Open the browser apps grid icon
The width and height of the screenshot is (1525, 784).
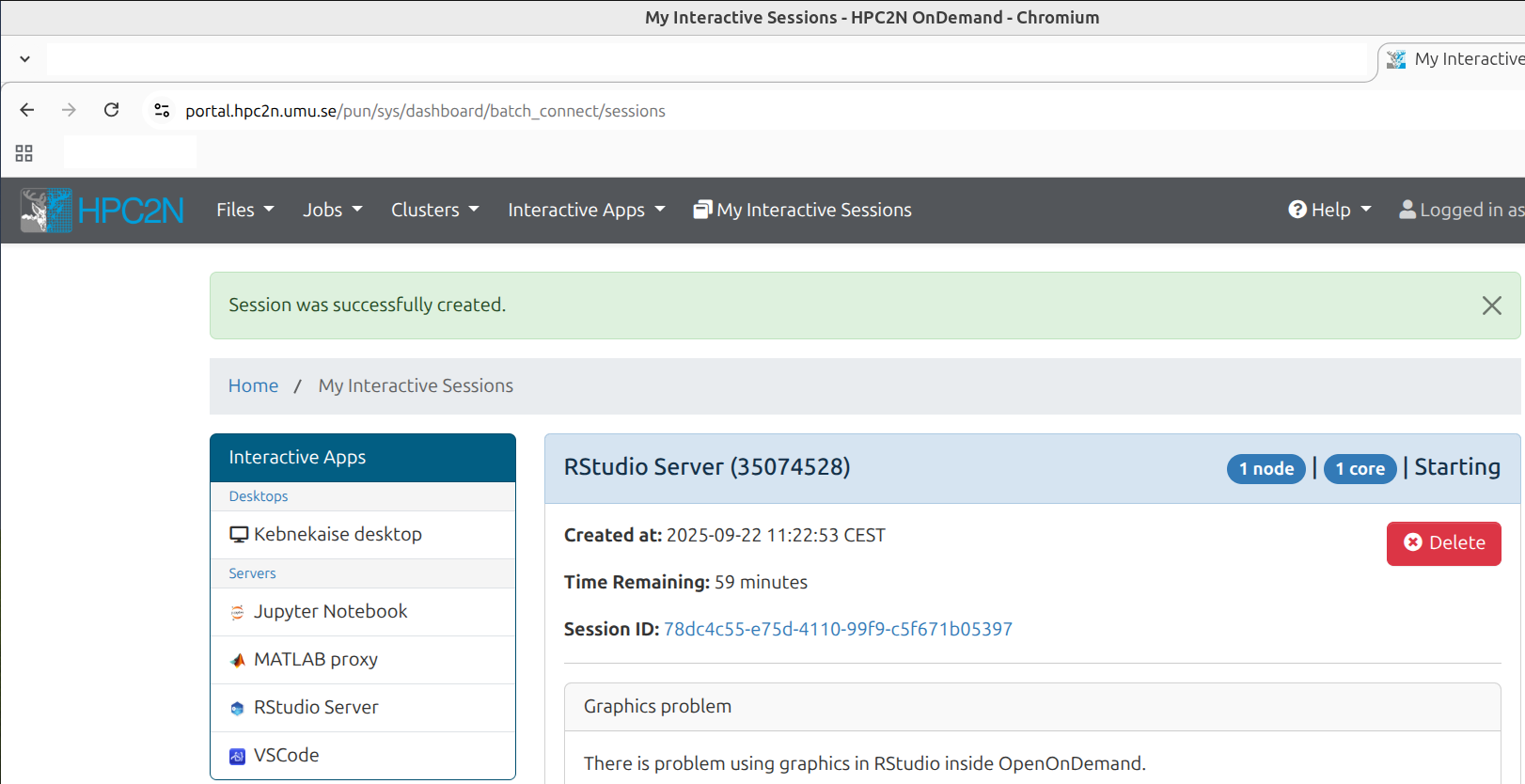(x=24, y=152)
